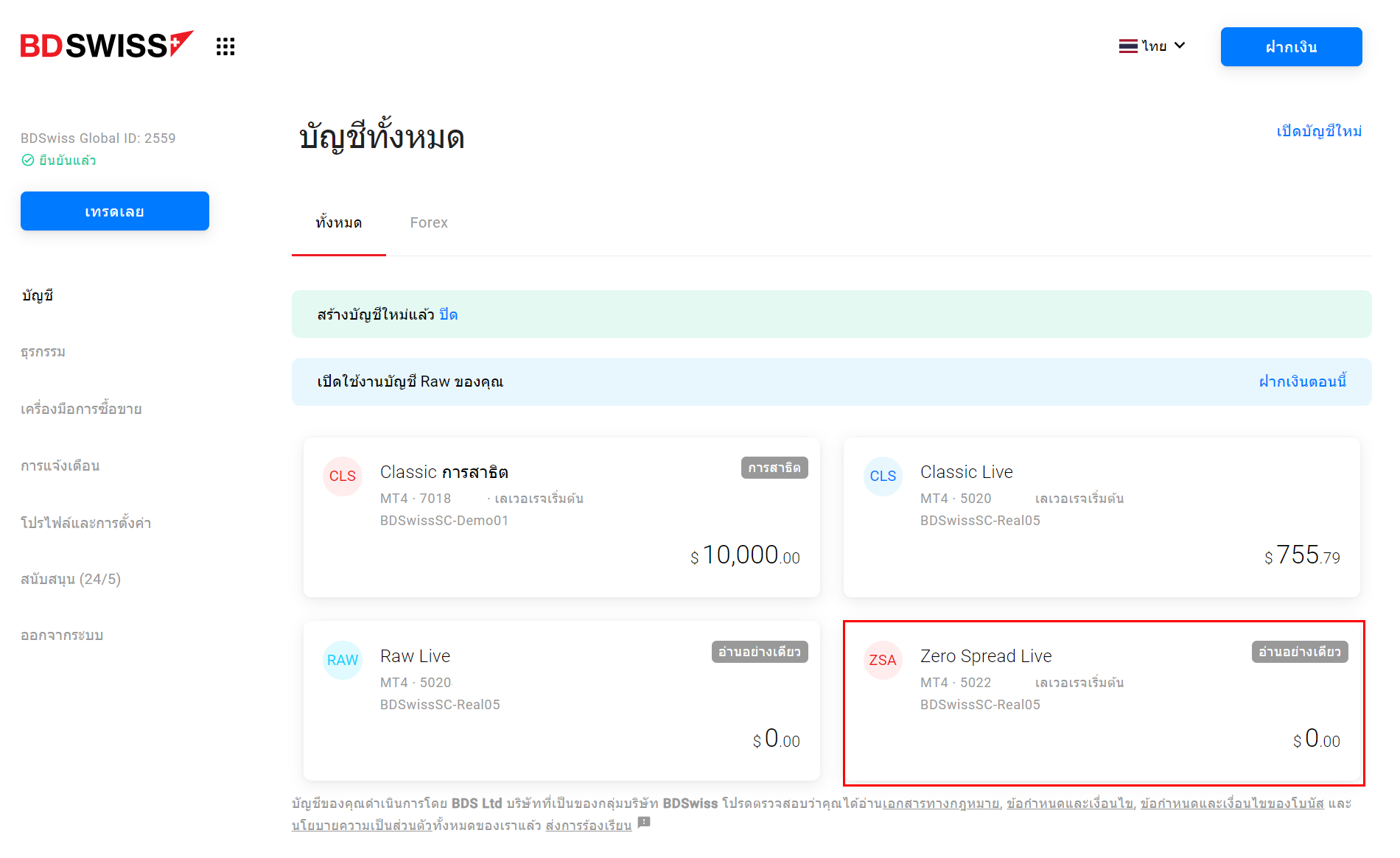This screenshot has height=858, width=1400.
Task: Dismiss the notification via ปิด link
Action: point(449,314)
